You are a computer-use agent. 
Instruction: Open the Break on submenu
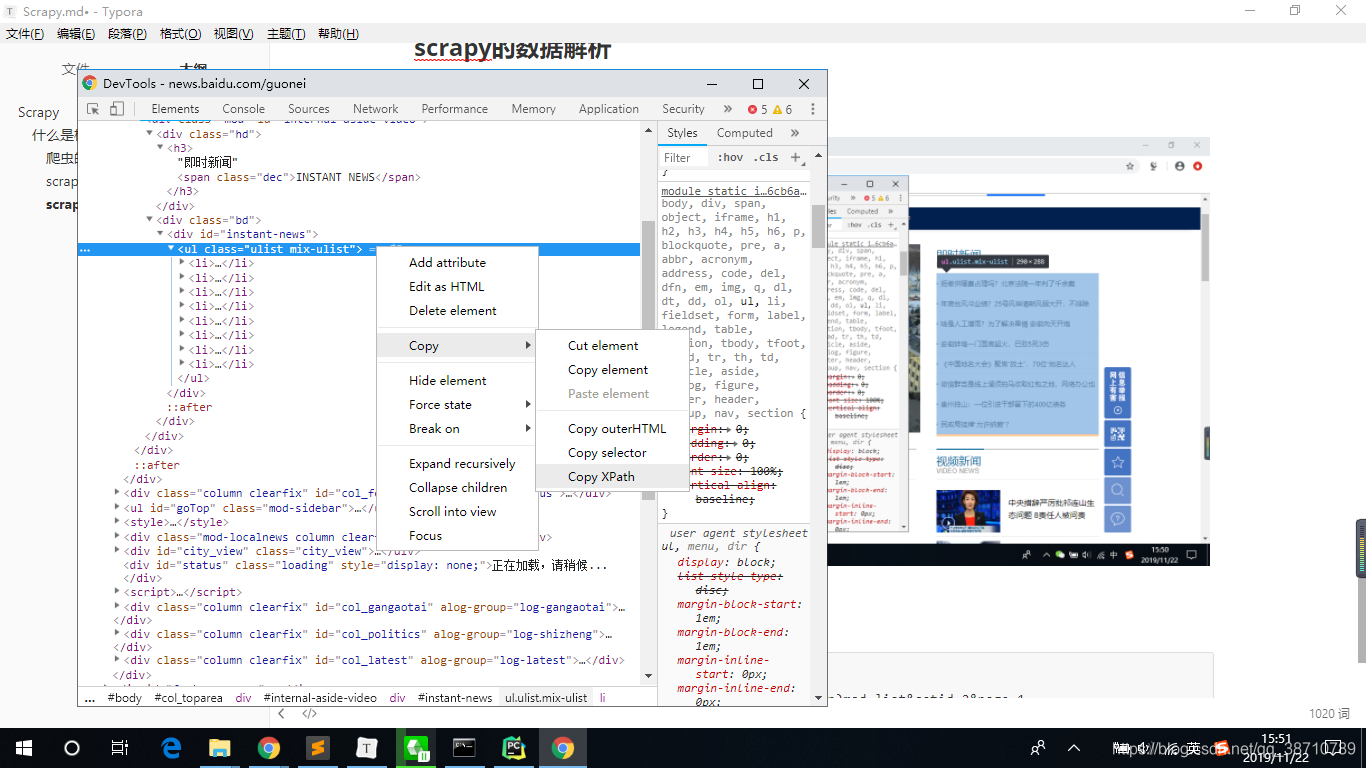(x=457, y=429)
